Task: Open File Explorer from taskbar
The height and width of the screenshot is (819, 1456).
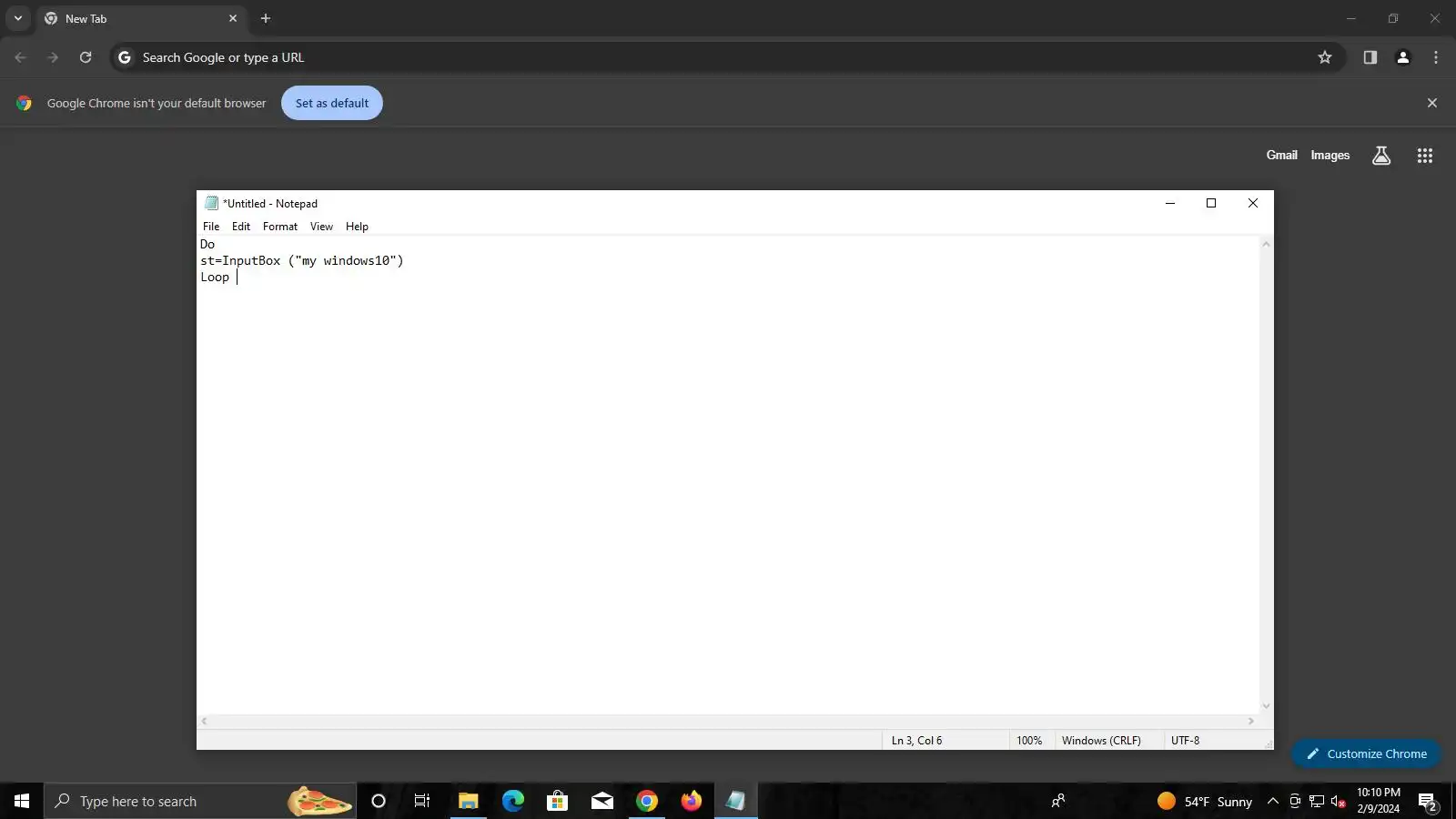Action: [x=468, y=801]
